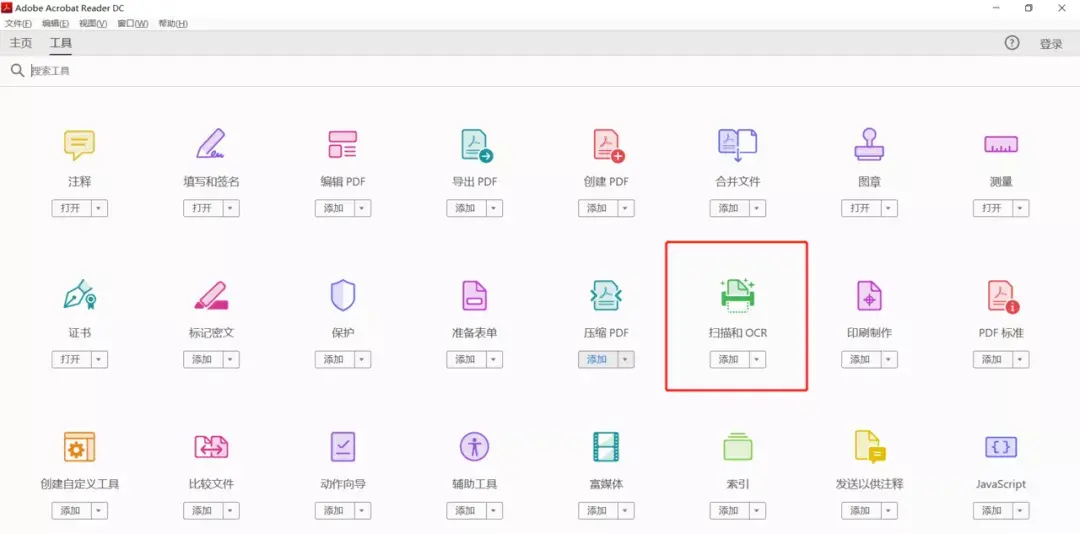Click the 添加 button under 印刷制作
The height and width of the screenshot is (534, 1080).
click(860, 359)
